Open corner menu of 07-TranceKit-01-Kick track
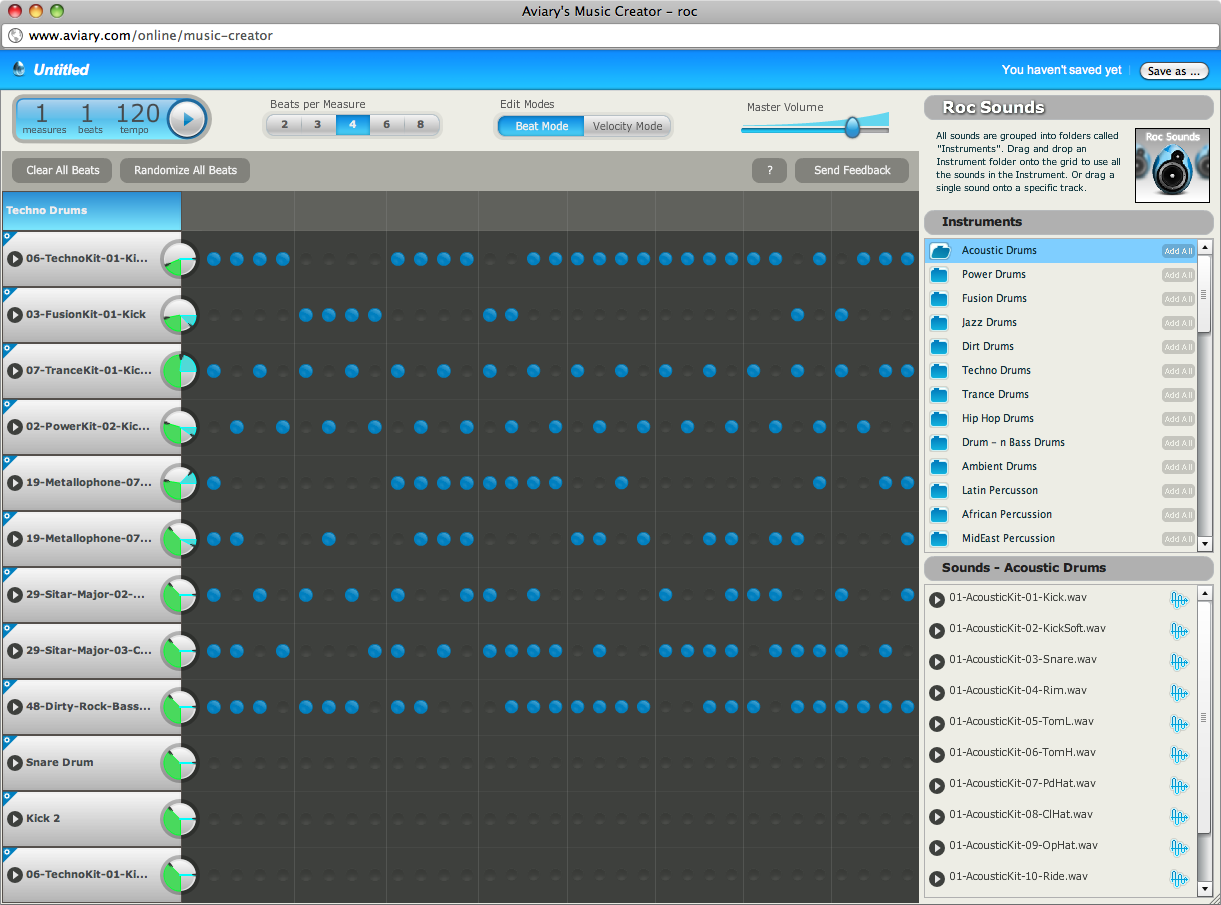Screen dimensions: 1221x905 tap(7, 349)
